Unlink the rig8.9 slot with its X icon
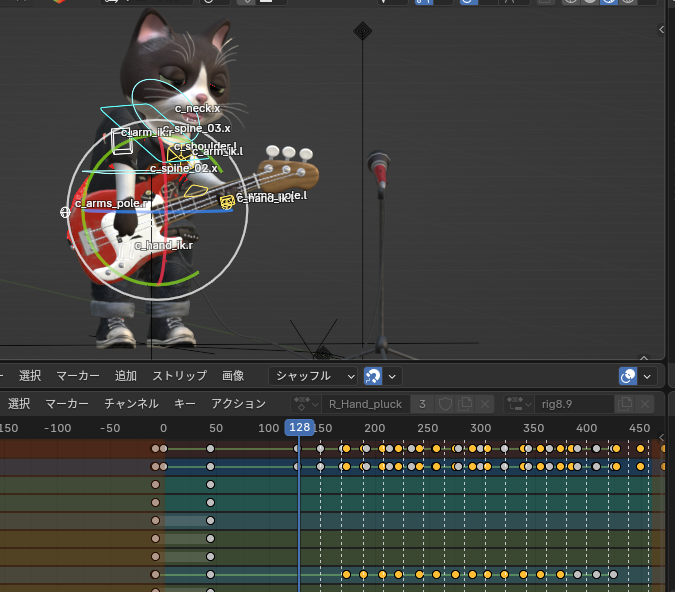Viewport: 675px width, 592px height. click(644, 404)
